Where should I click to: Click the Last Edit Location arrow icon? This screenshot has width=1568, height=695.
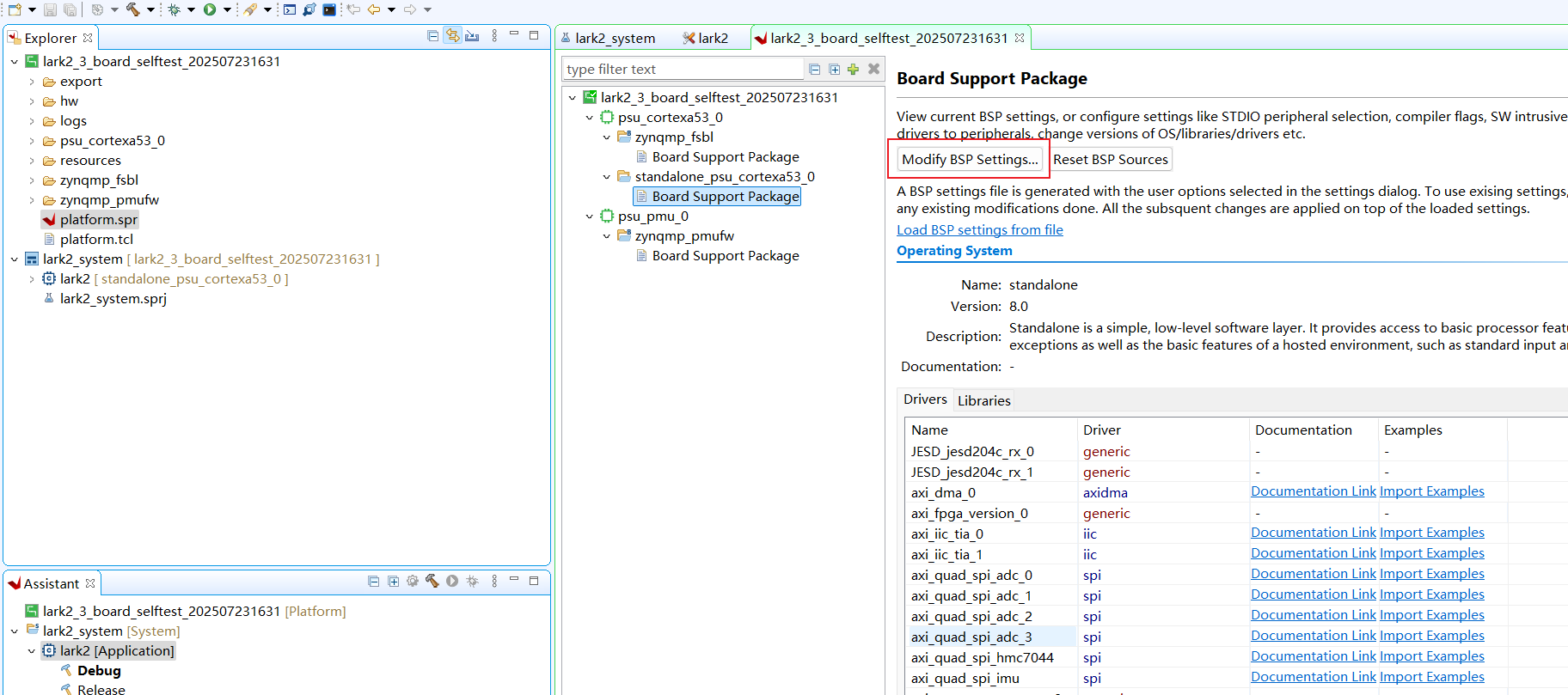click(x=353, y=9)
